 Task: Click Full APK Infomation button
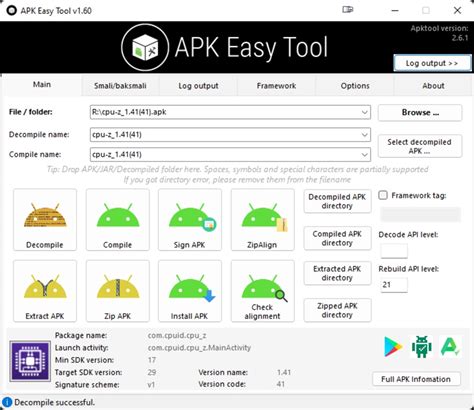pos(416,379)
